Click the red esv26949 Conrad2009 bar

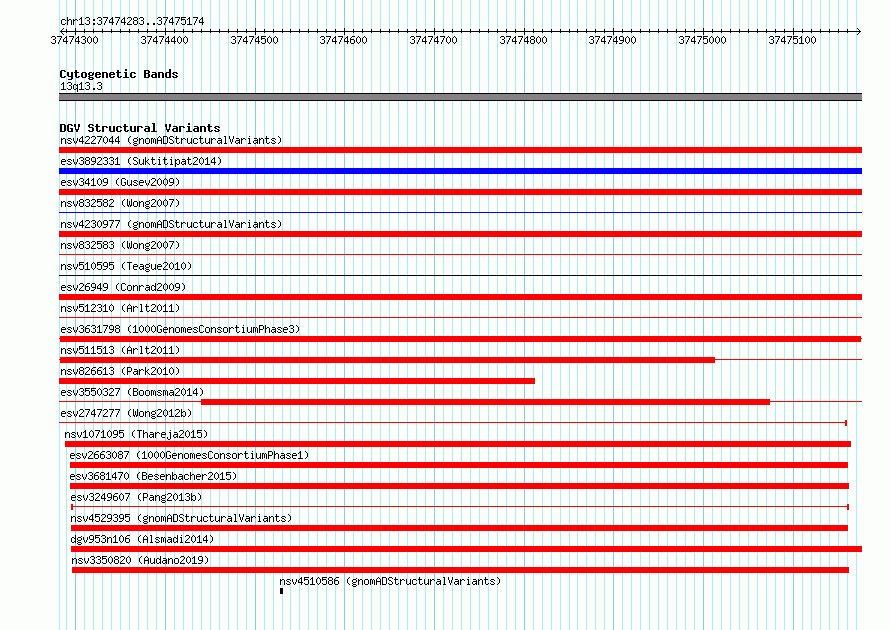tap(460, 297)
